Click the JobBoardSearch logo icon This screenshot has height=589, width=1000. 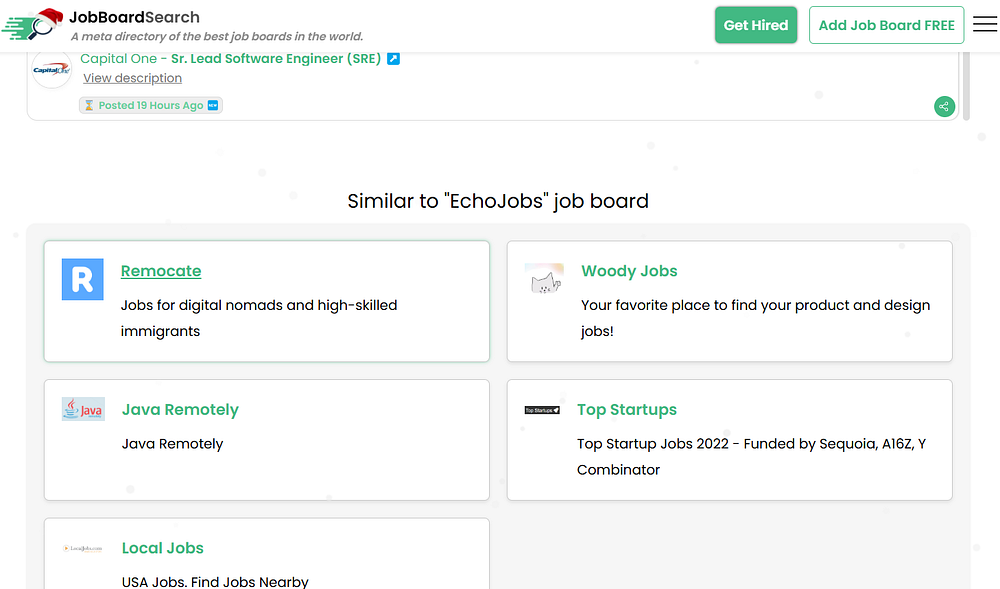[x=32, y=25]
